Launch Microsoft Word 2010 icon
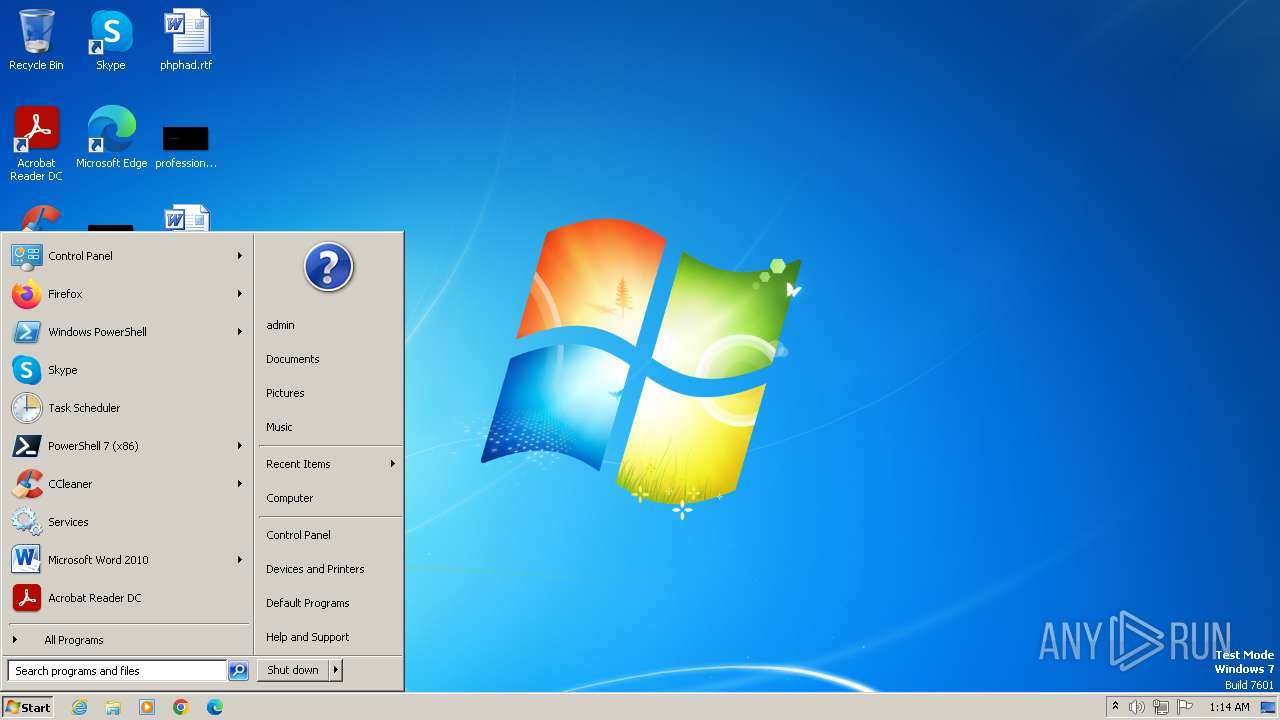 coord(26,560)
